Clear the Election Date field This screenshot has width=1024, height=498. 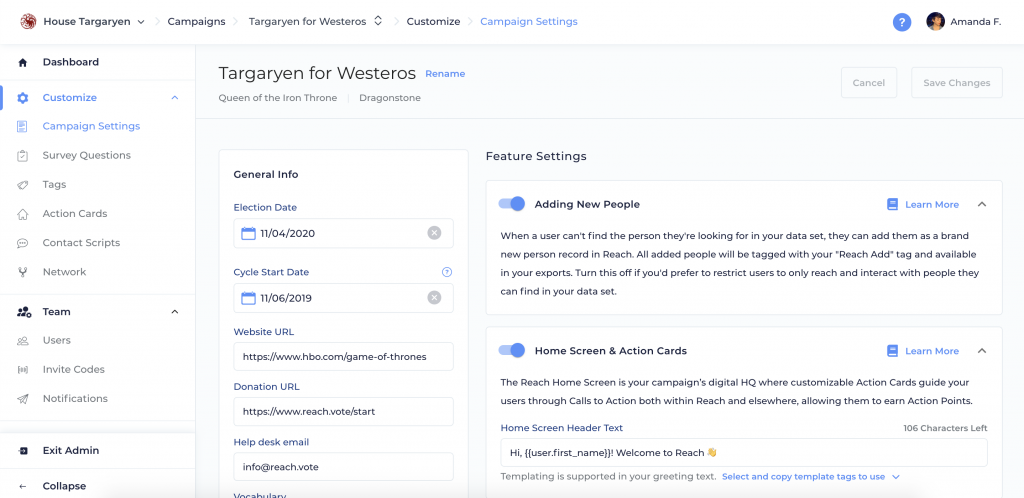click(434, 233)
